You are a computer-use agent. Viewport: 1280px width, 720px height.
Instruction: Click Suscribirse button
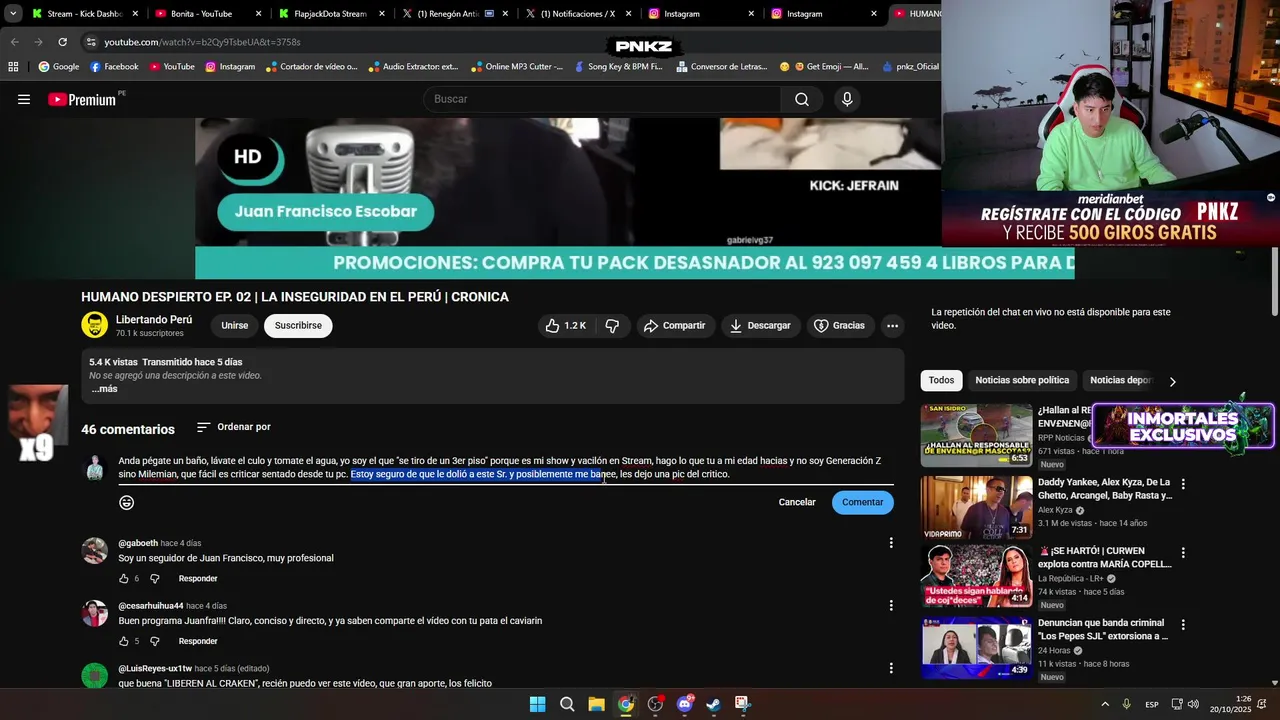pyautogui.click(x=298, y=326)
